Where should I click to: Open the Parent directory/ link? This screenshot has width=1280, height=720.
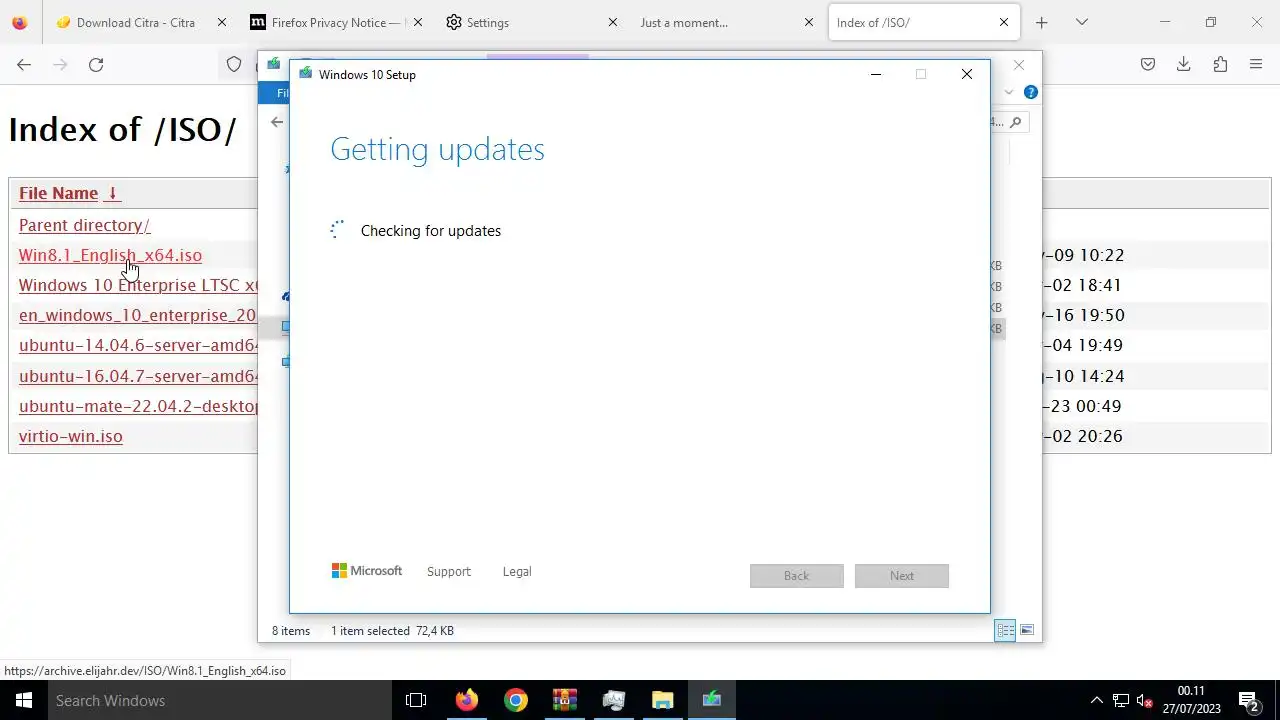click(84, 225)
